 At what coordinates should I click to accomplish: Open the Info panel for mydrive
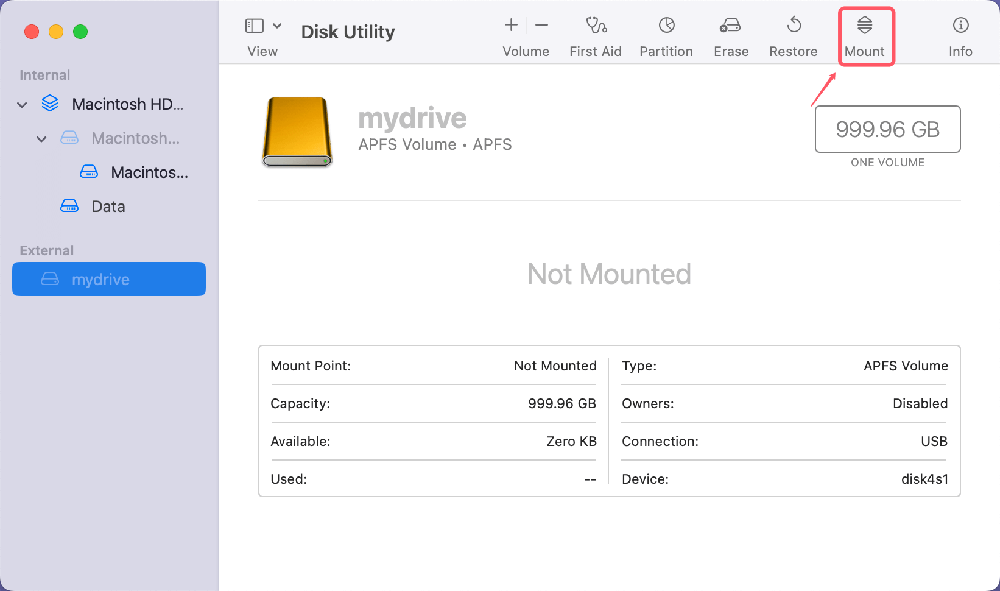tap(960, 27)
